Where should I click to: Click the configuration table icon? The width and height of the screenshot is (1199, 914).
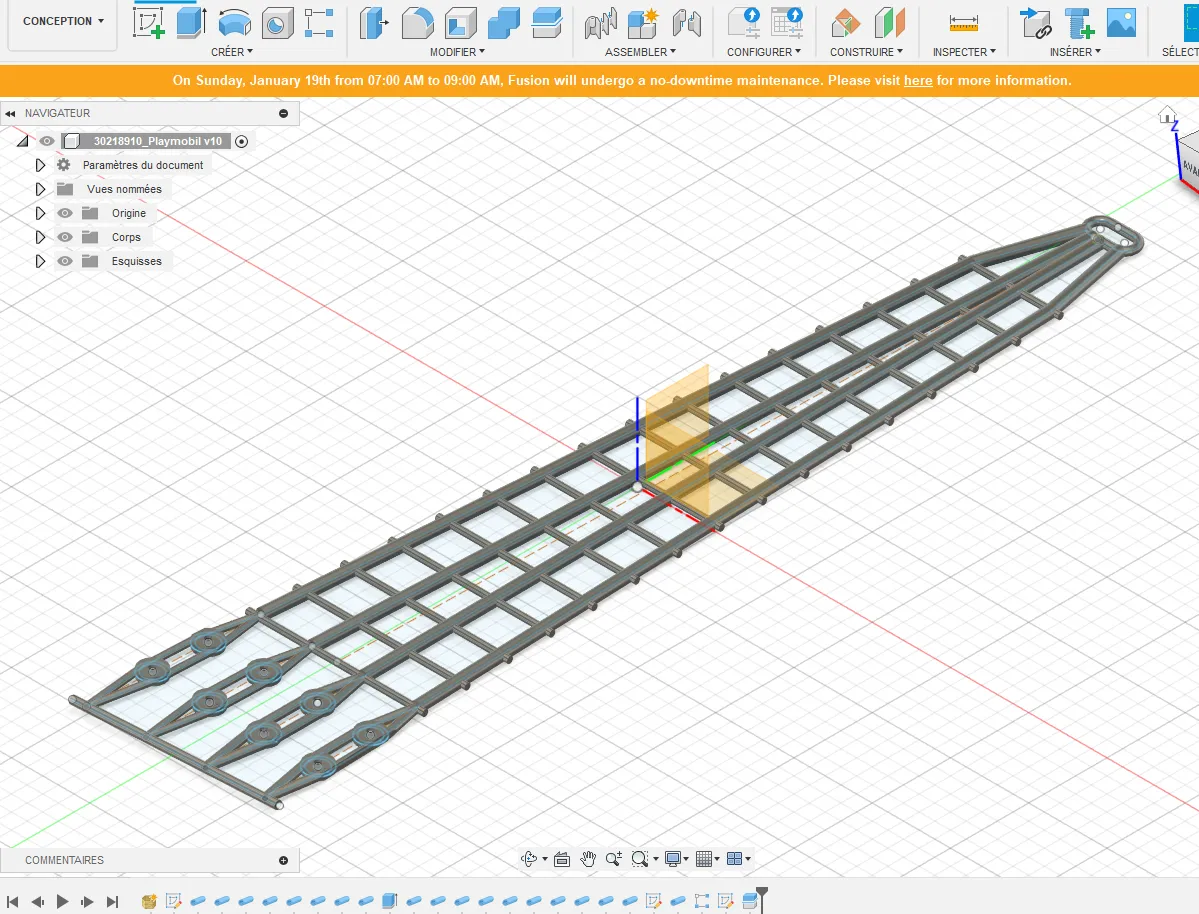[787, 23]
